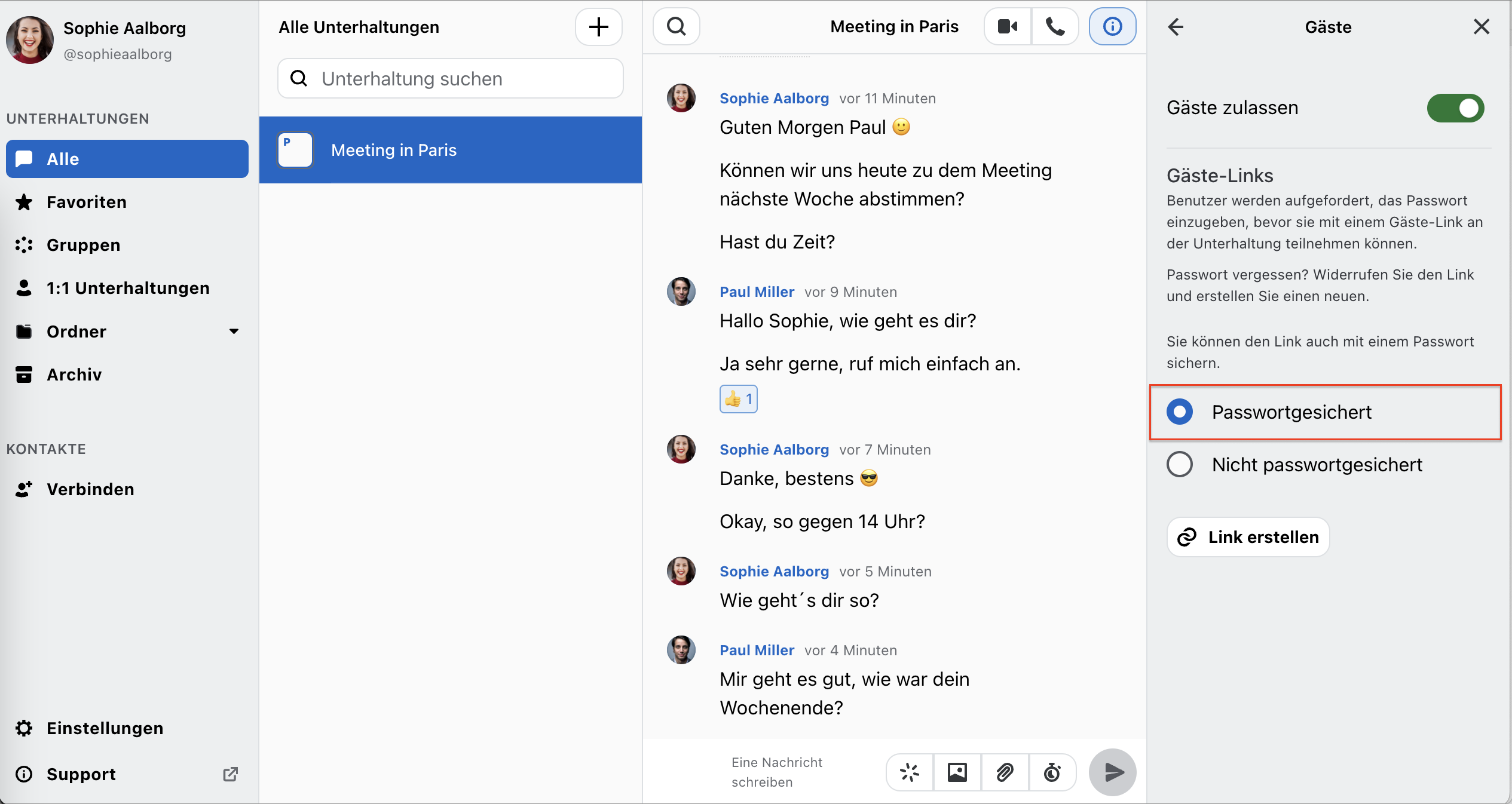
Task: Click the Gruppen dots icon
Action: click(24, 245)
